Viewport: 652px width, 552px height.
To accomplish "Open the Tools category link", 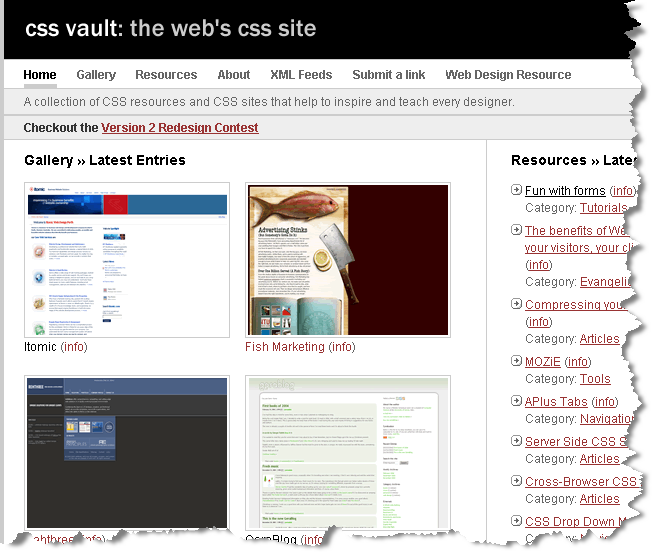I will click(595, 379).
